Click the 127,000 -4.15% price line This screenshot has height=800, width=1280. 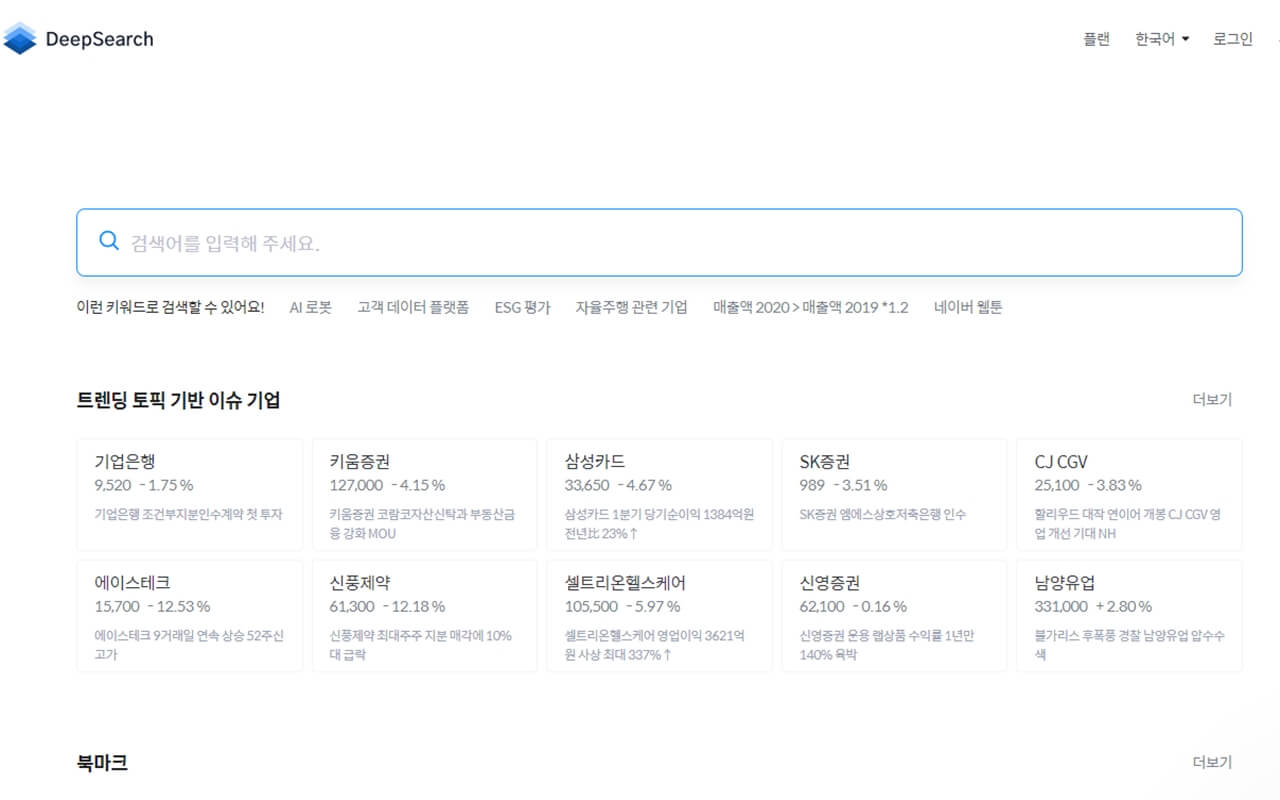[387, 485]
